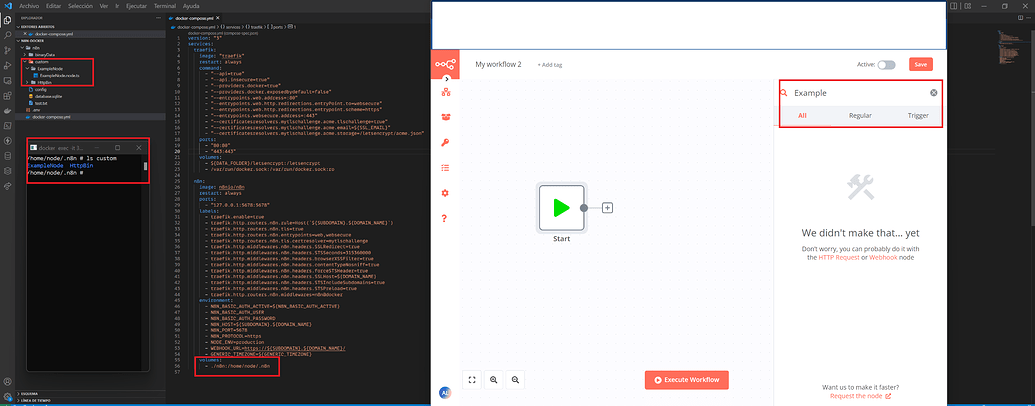Open the n8n Settings gear icon
This screenshot has width=1035, height=406.
coord(445,193)
